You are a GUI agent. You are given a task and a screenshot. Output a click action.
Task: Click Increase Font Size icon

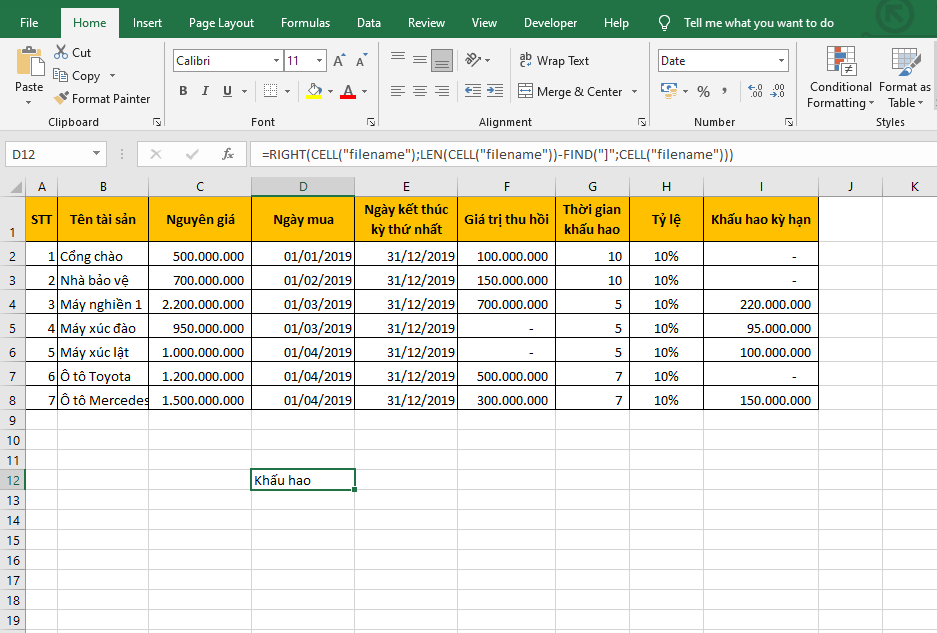[x=339, y=61]
